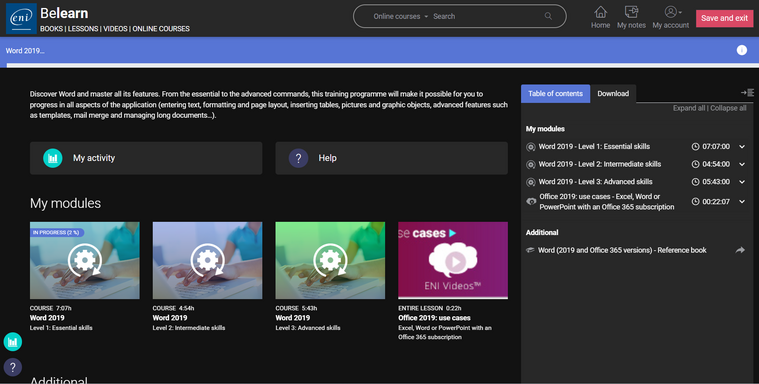Image resolution: width=759 pixels, height=384 pixels.
Task: Open My notes icon
Action: point(631,12)
